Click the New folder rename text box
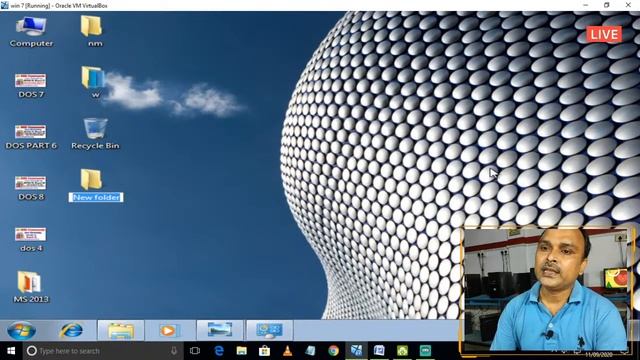Image resolution: width=640 pixels, height=360 pixels. coord(96,197)
